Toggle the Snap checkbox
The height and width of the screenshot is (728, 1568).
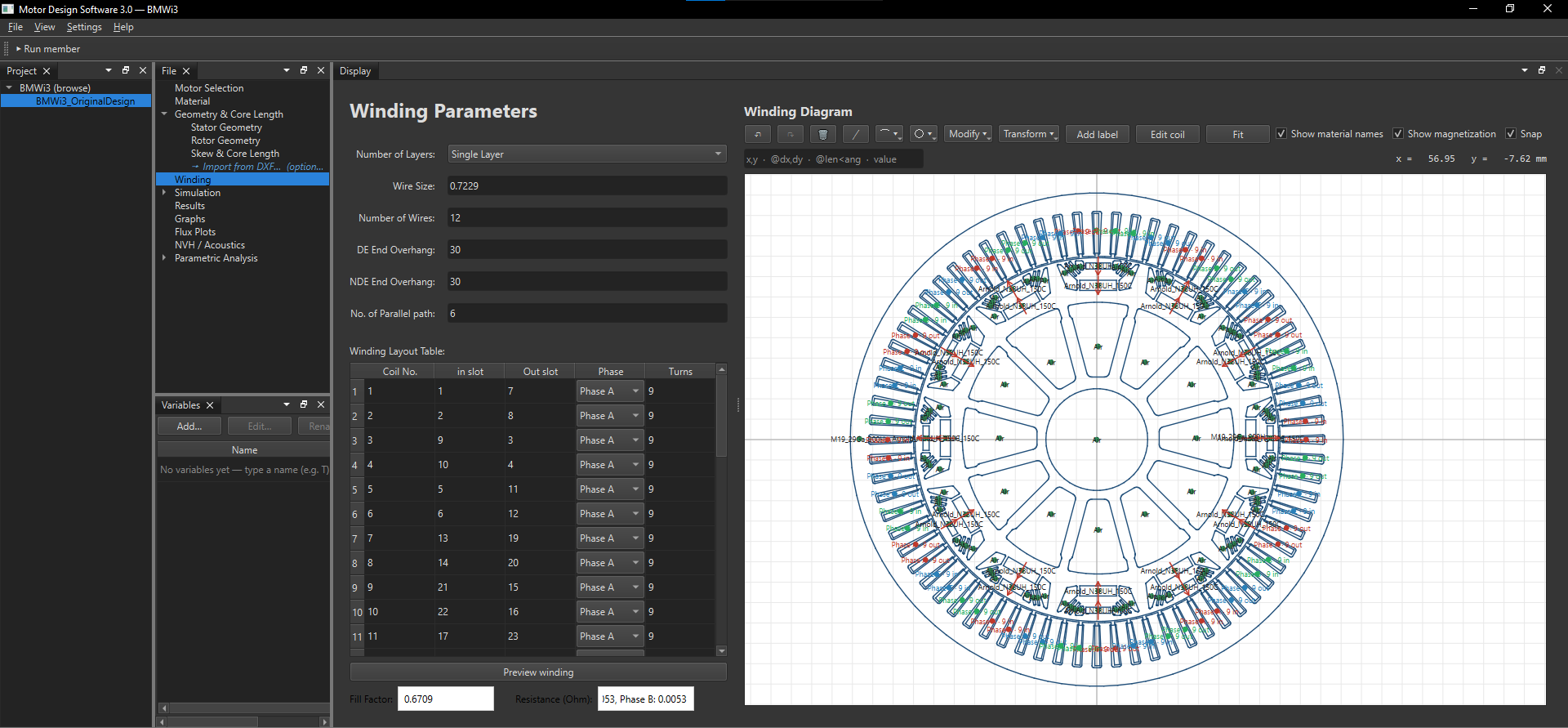click(x=1511, y=134)
